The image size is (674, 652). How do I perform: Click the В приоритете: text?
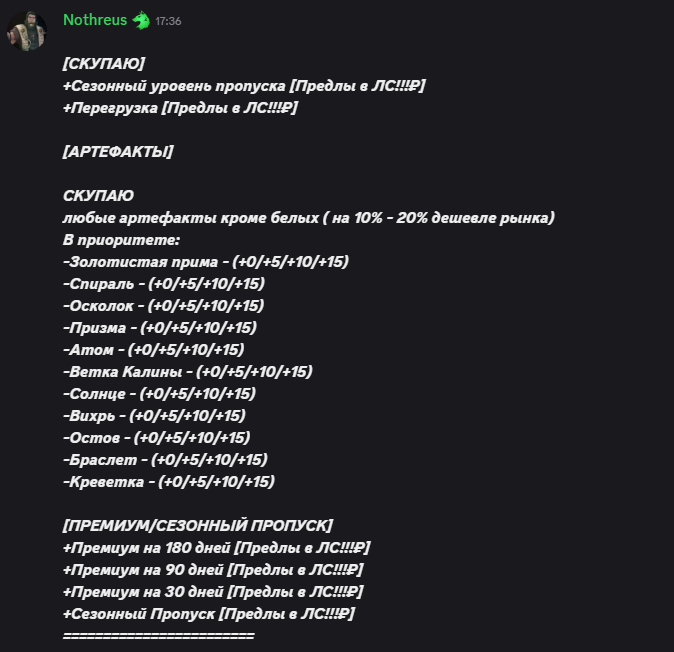coord(121,239)
